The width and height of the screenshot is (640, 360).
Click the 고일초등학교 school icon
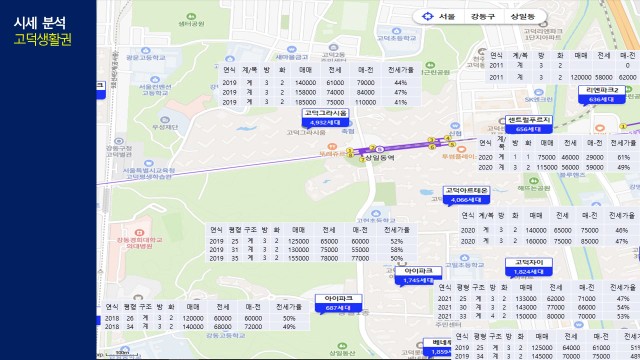(x=464, y=258)
